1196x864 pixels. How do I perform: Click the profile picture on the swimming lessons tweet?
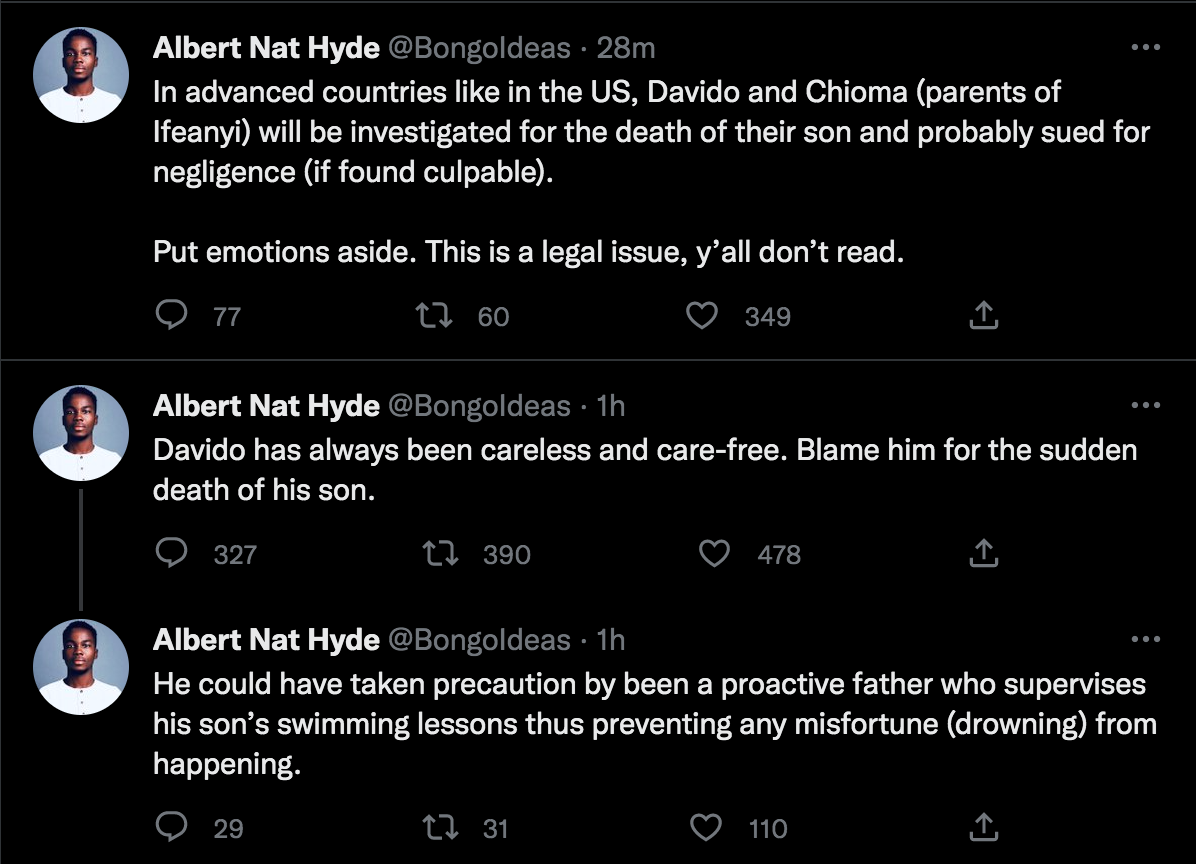(x=79, y=667)
